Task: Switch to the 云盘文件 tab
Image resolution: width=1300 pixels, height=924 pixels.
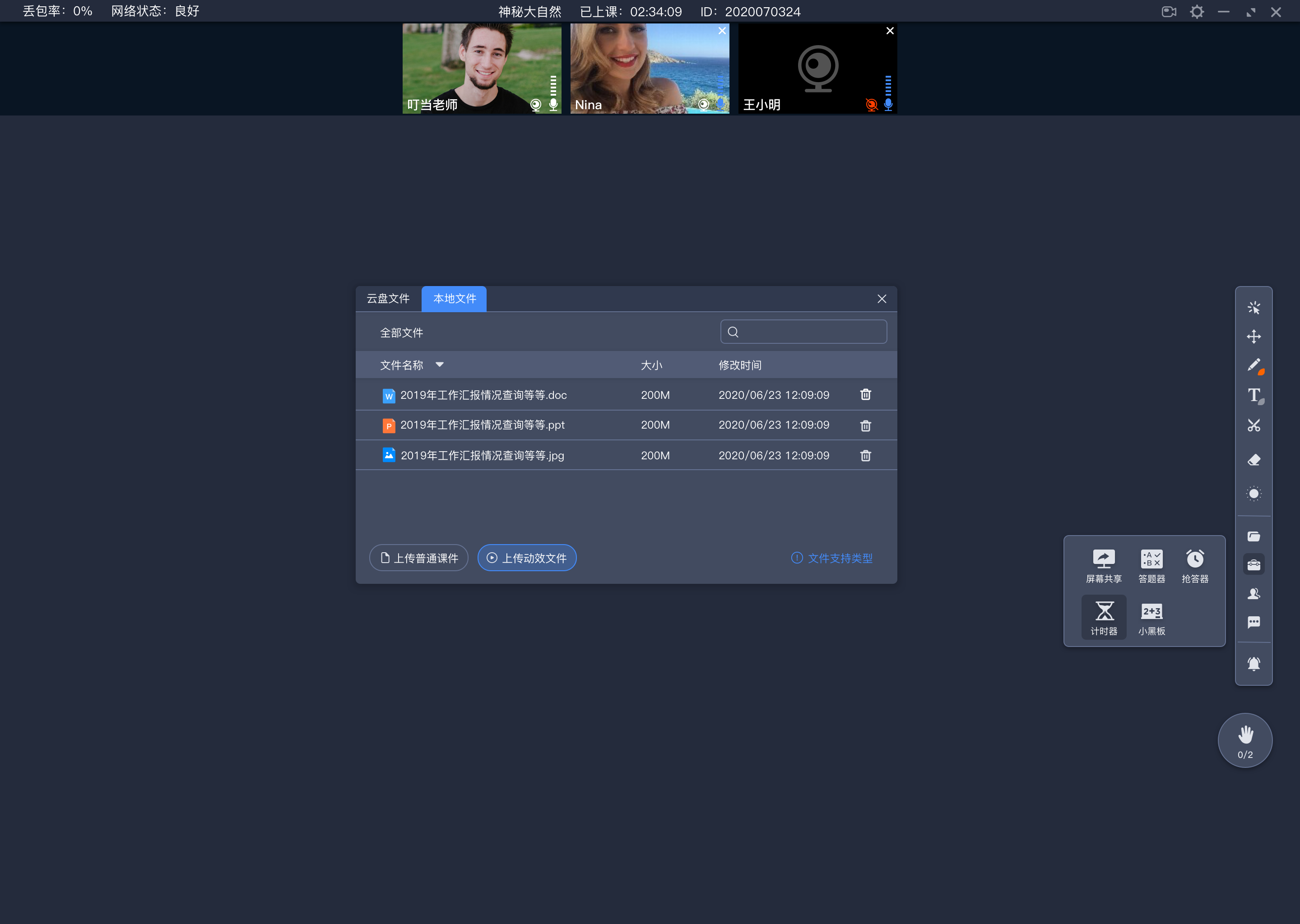Action: (x=390, y=298)
